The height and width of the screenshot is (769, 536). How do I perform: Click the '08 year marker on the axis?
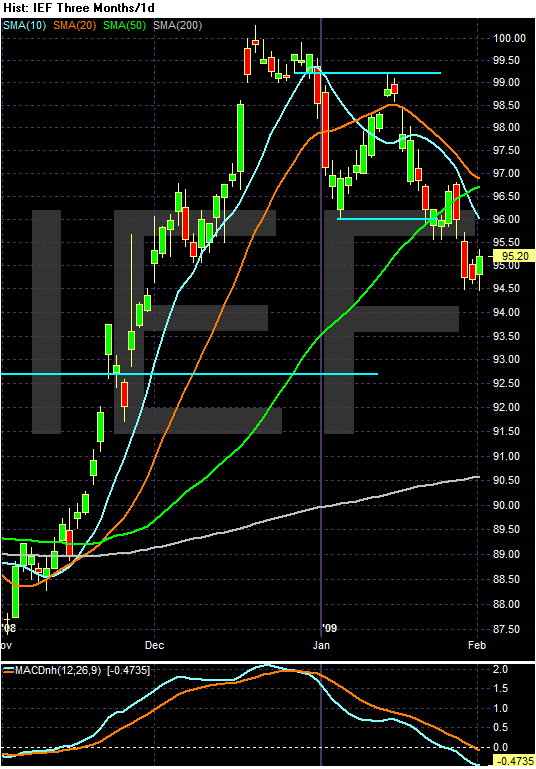point(8,628)
